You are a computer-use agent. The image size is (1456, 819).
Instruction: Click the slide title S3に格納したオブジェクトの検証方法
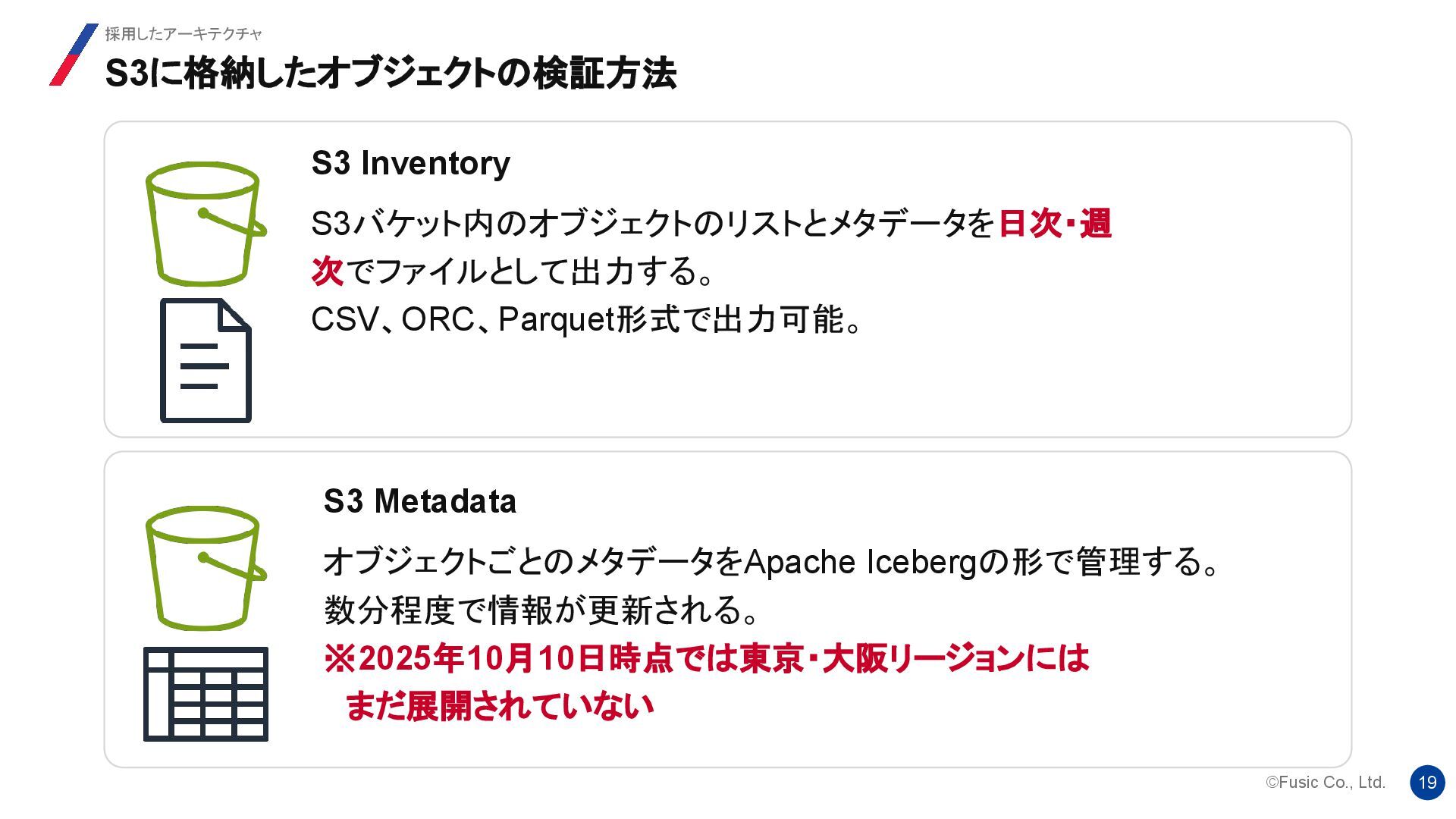click(390, 74)
